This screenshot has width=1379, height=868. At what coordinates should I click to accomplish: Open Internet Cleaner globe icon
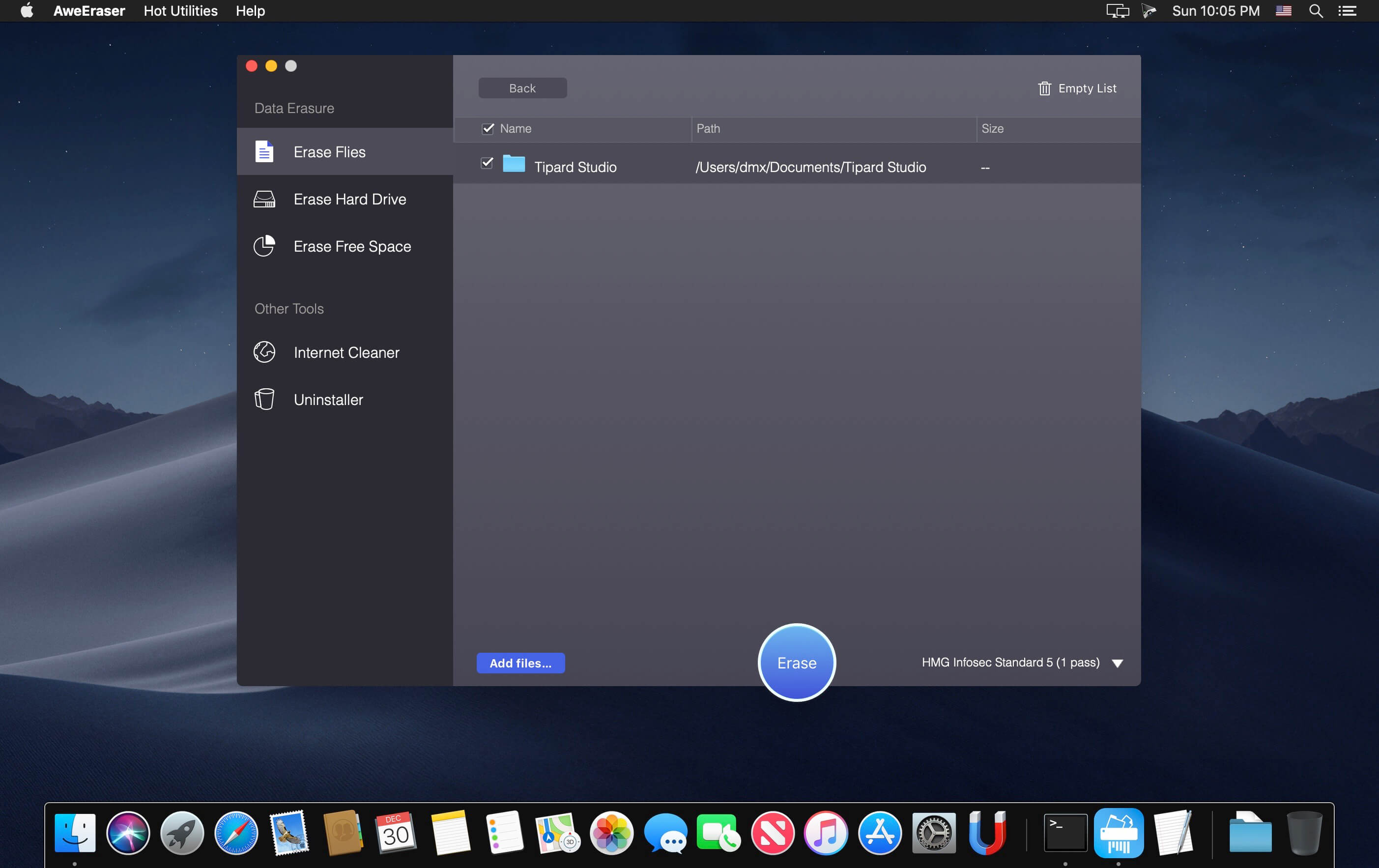[x=264, y=352]
